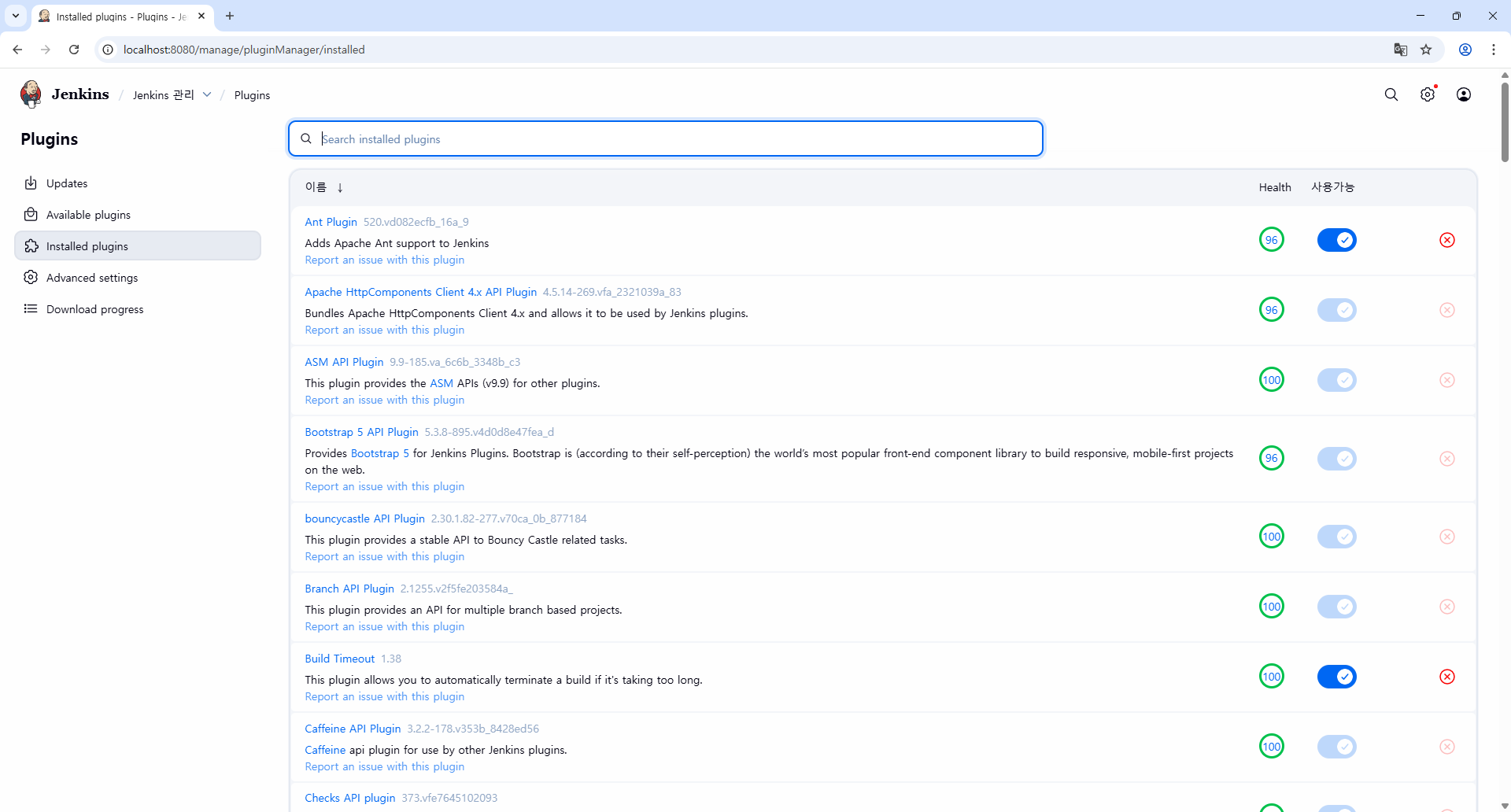Open Advanced settings in the sidebar
Viewport: 1511px width, 812px height.
pos(138,278)
